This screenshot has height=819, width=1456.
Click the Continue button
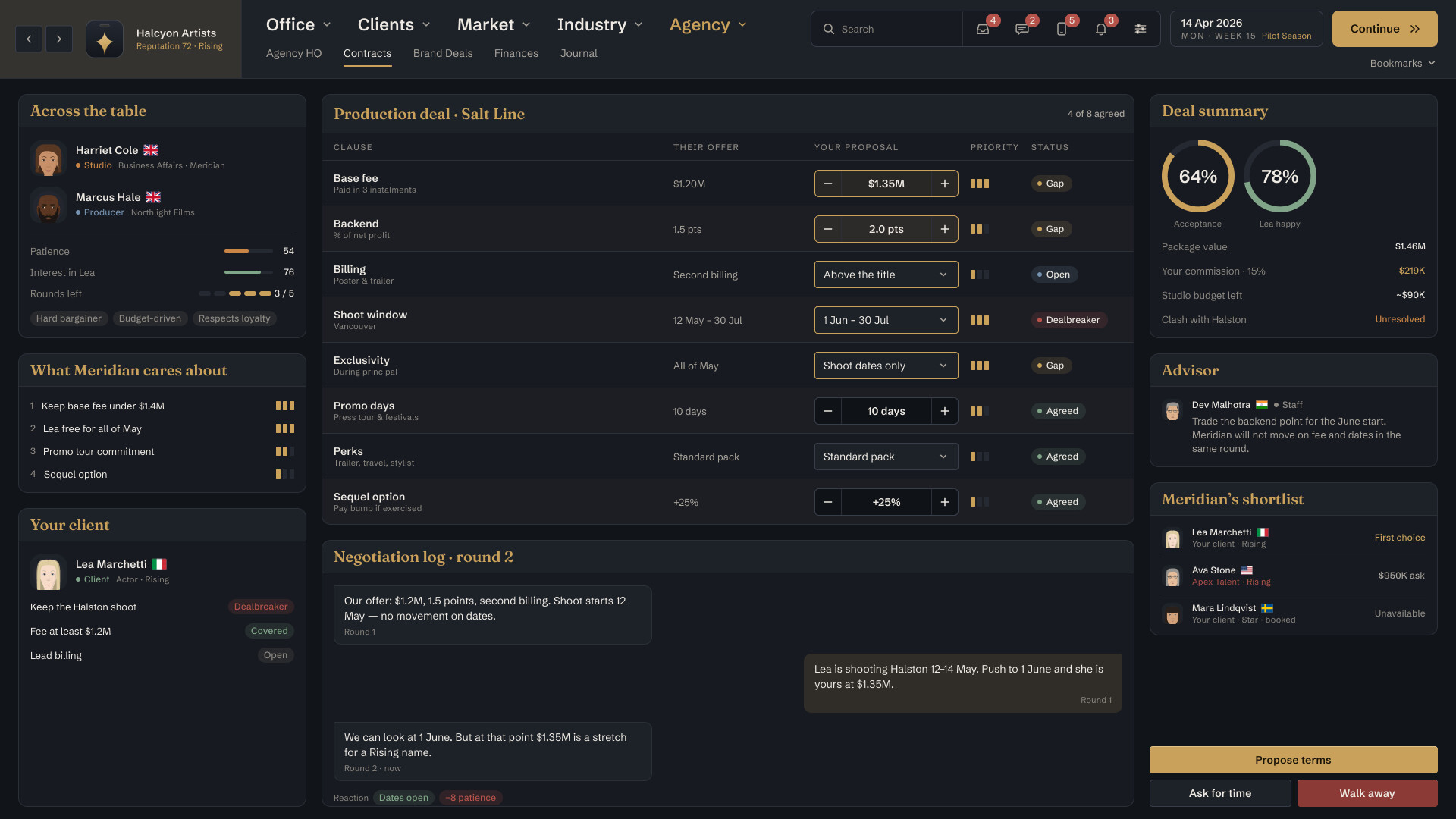click(x=1385, y=29)
